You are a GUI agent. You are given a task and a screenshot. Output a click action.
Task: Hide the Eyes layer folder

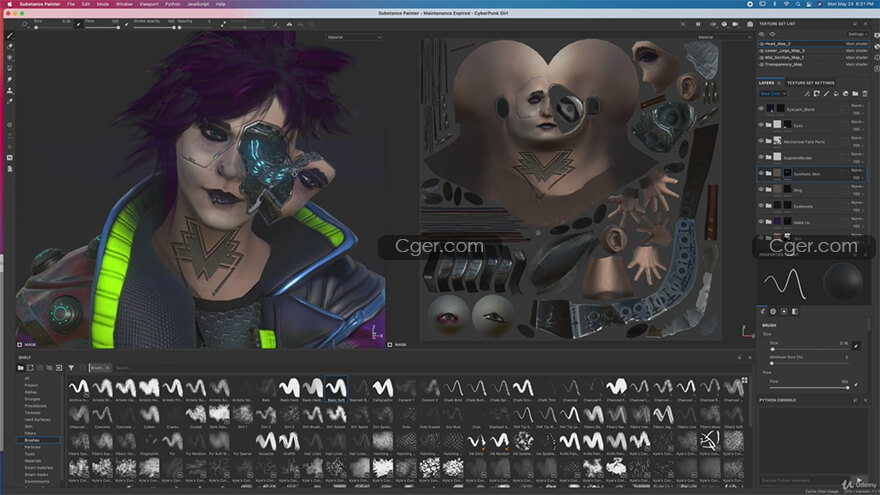(x=762, y=125)
